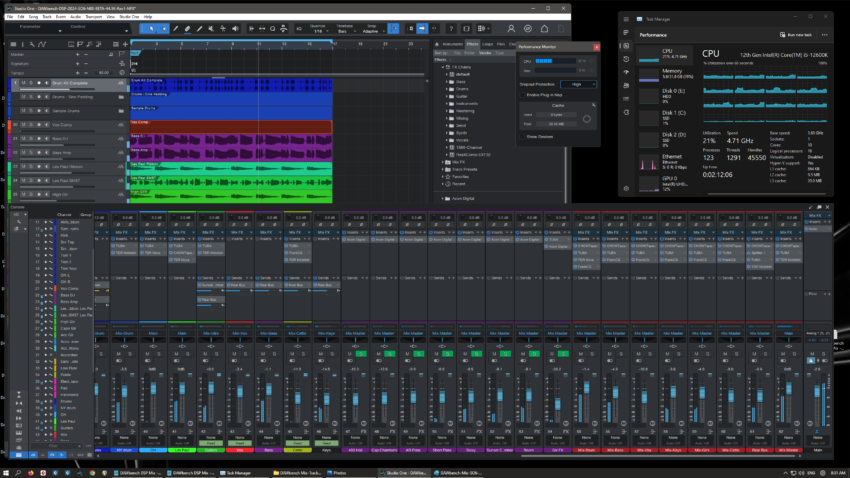Mute the Bass Amp track

pos(23,153)
